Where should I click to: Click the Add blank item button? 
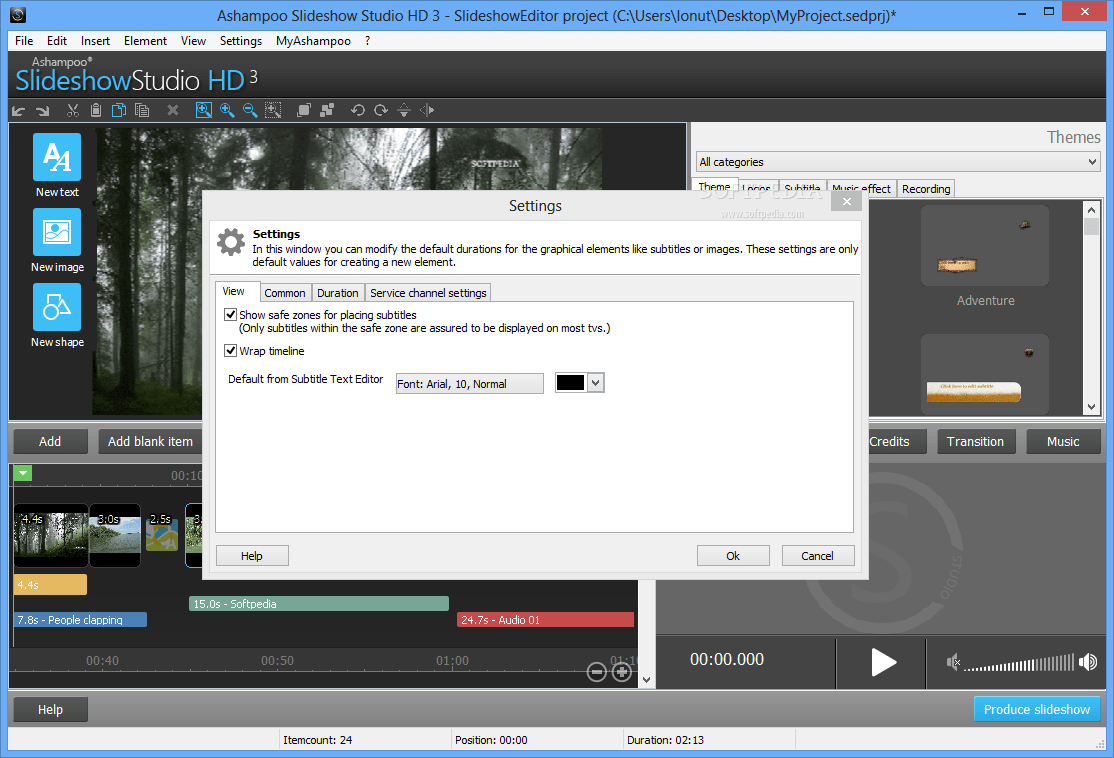pos(151,441)
